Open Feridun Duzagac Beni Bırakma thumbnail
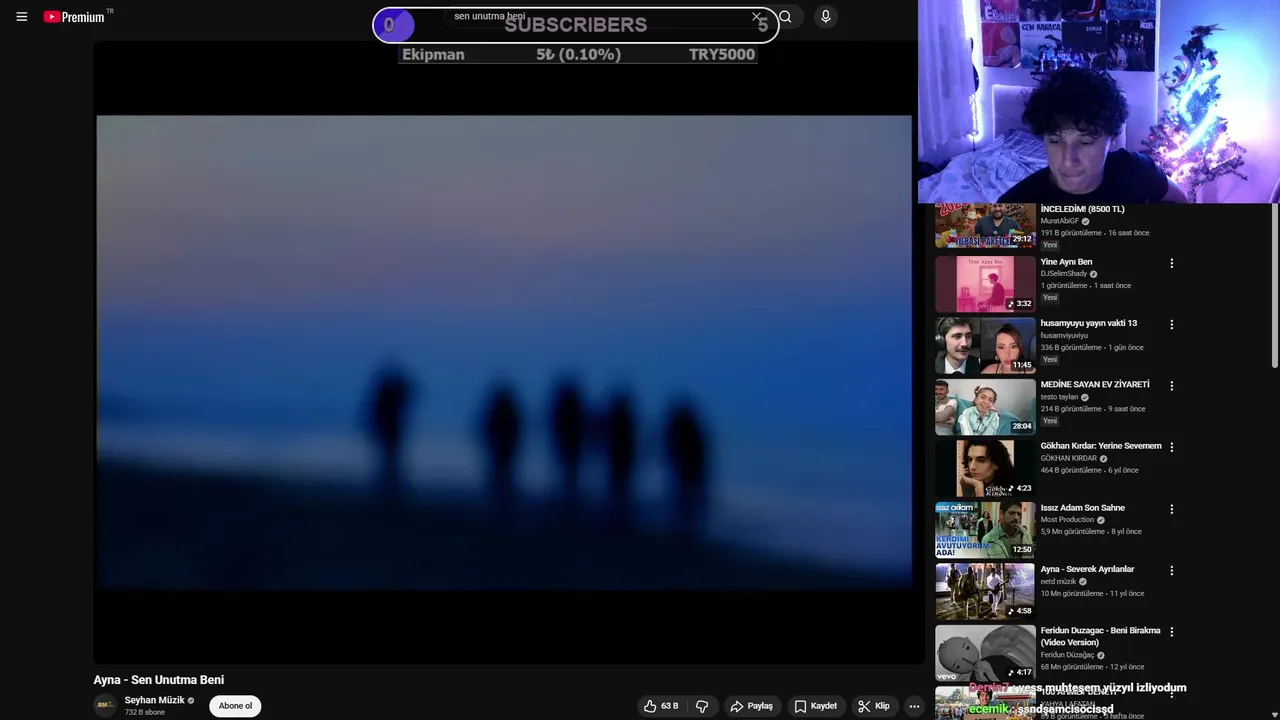Screen dimensions: 1280x720 pos(985,653)
